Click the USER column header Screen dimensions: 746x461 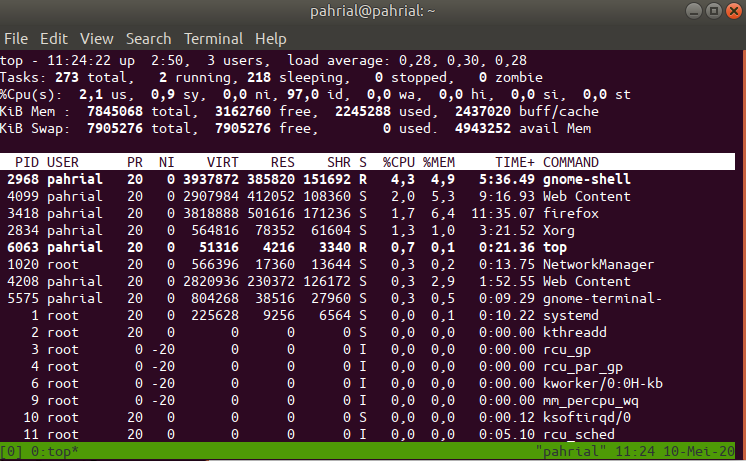(63, 162)
